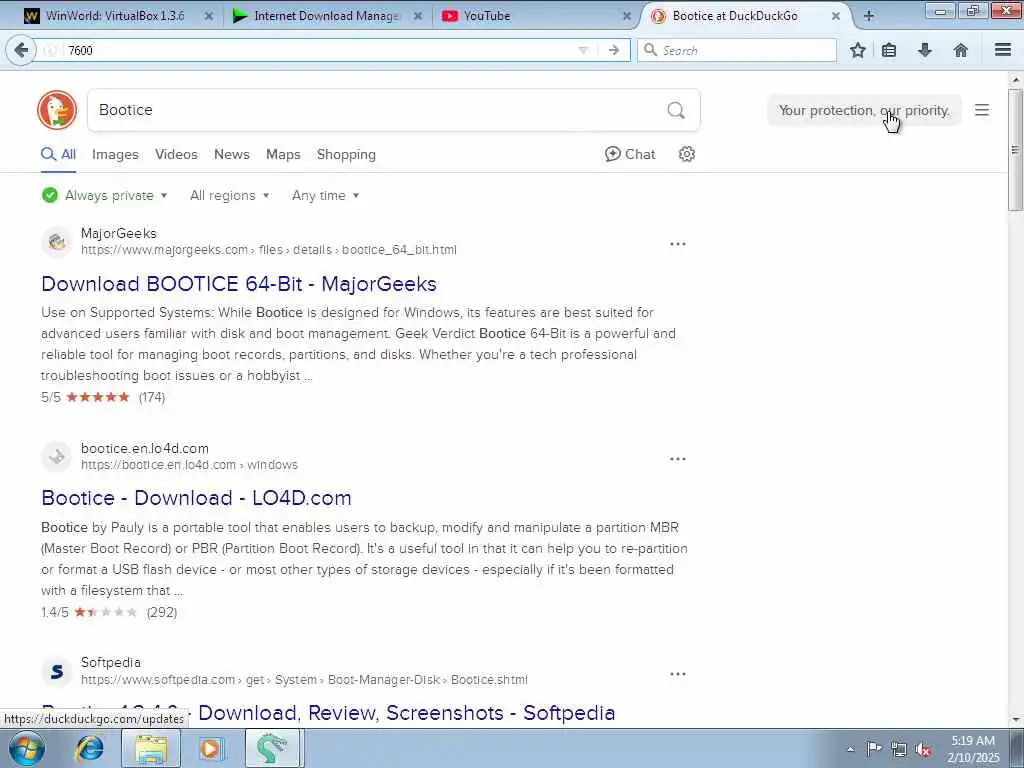Click the page vertical scrollbar thumb

click(1015, 150)
